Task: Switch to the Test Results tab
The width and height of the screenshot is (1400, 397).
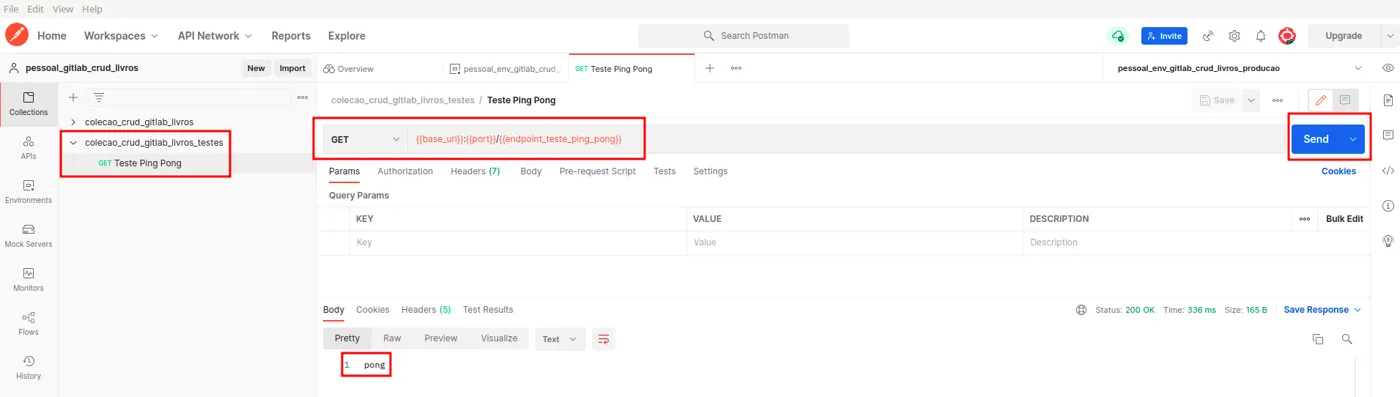Action: pyautogui.click(x=488, y=310)
